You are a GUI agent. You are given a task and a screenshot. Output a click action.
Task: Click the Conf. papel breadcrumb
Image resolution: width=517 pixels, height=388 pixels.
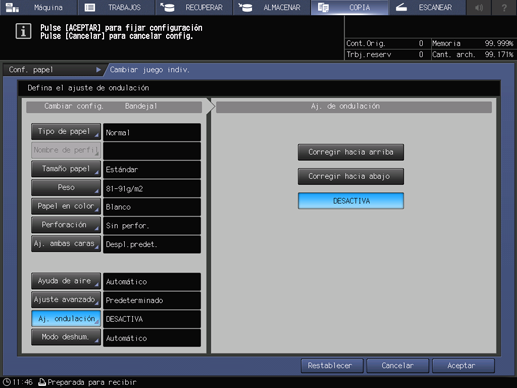tap(53, 70)
